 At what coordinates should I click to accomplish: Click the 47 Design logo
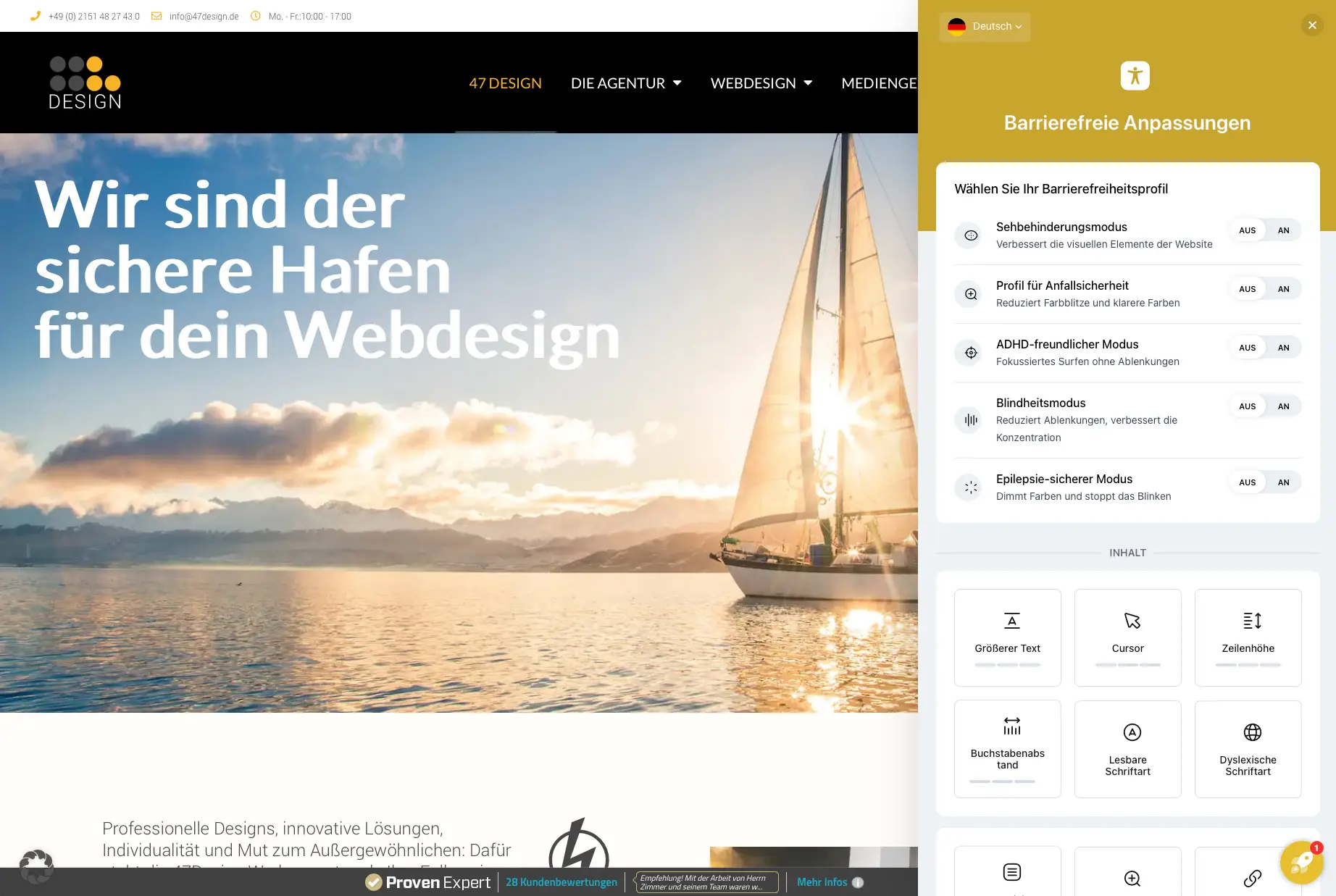[85, 83]
